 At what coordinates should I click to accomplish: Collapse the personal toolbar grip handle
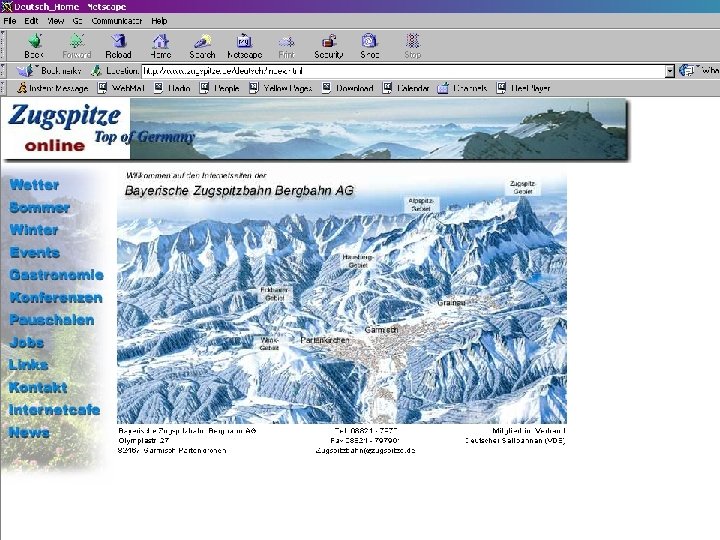[x=3, y=88]
